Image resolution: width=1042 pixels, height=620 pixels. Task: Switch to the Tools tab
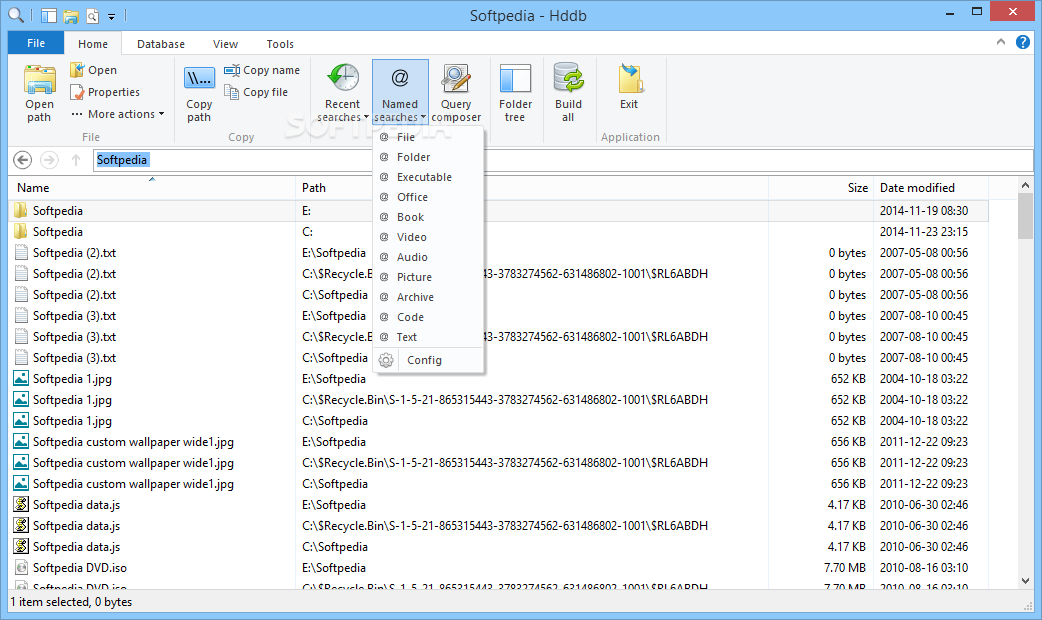tap(280, 44)
